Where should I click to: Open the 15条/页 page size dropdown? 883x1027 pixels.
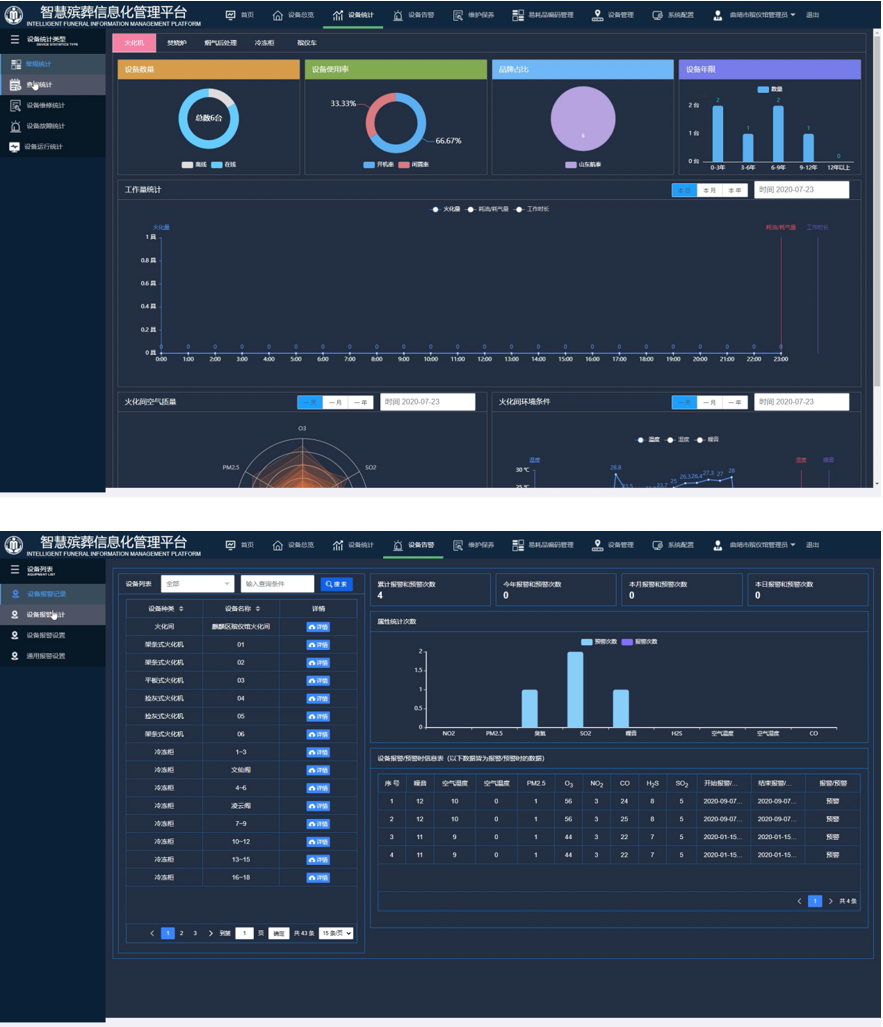[x=337, y=933]
